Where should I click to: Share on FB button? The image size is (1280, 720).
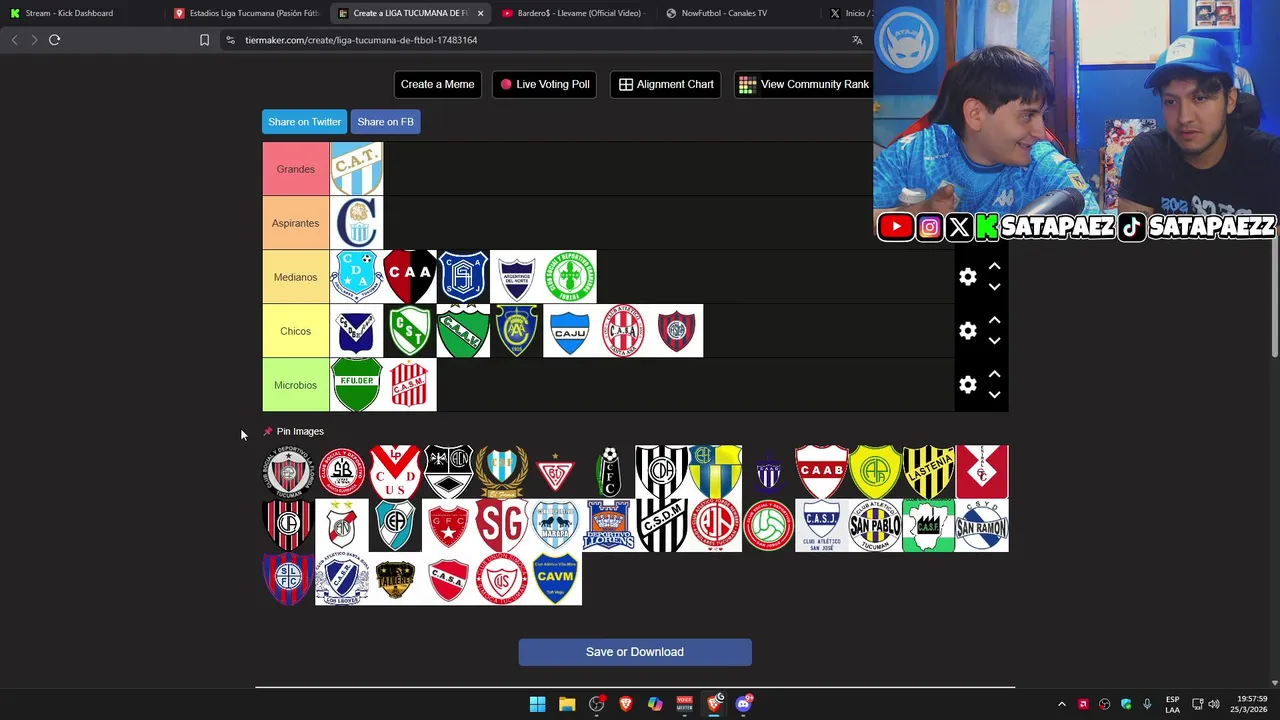[385, 122]
